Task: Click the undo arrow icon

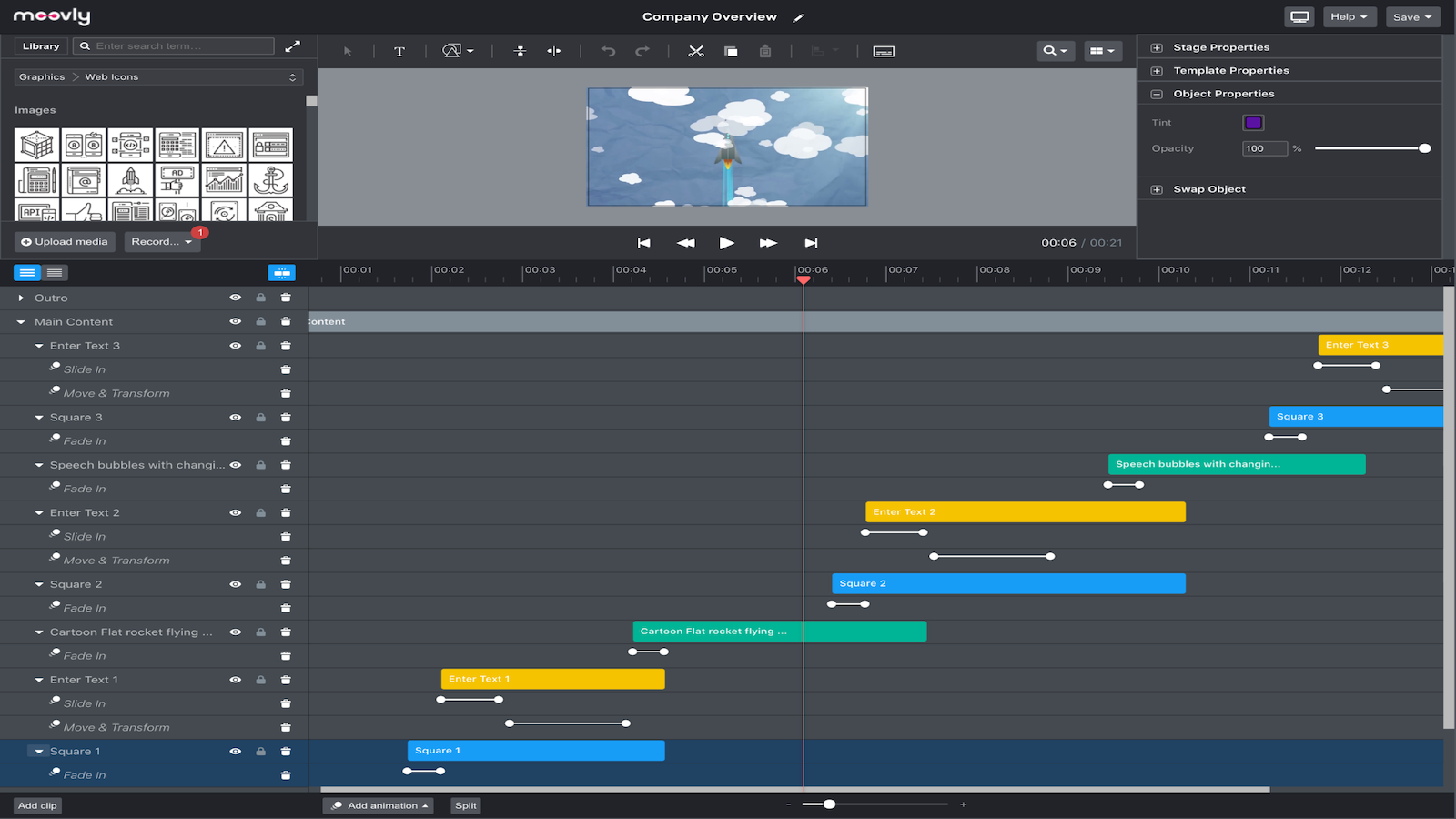Action: coord(608,52)
